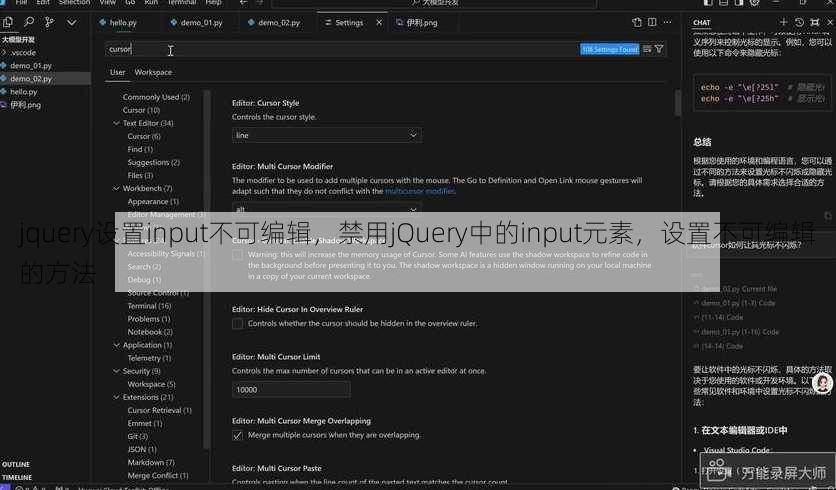This screenshot has width=836, height=490.
Task: Open Settings (JSON) icon in editor toolbar
Action: tap(637, 22)
